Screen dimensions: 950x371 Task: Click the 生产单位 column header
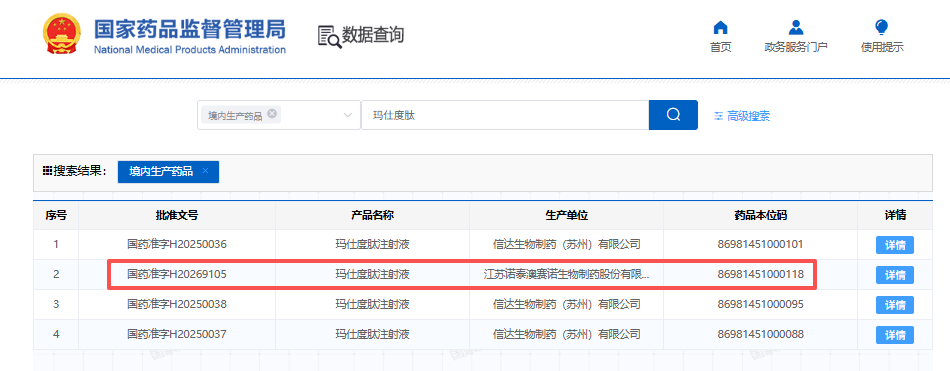pyautogui.click(x=566, y=215)
